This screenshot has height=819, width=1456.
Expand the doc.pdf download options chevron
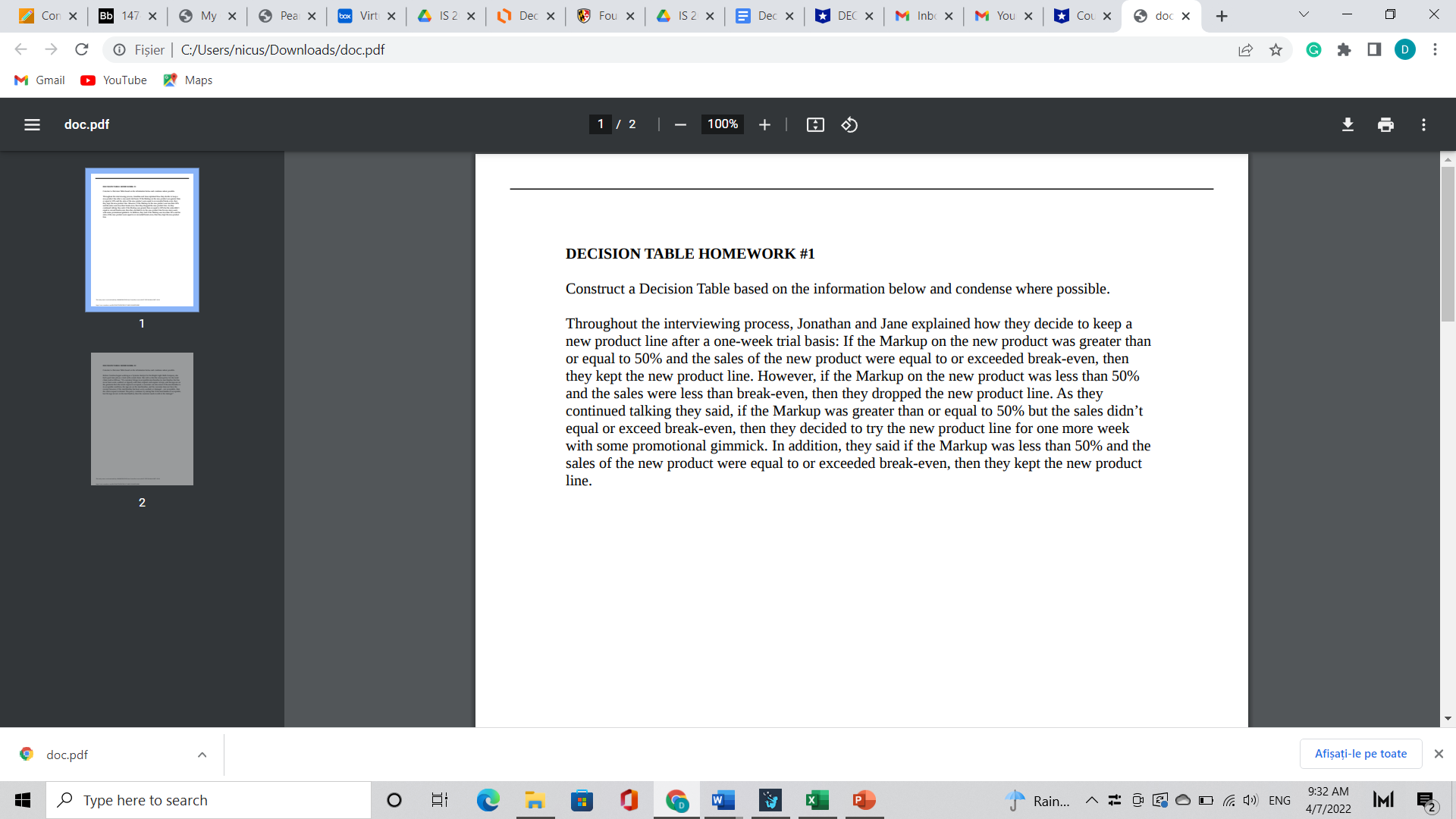coord(202,755)
